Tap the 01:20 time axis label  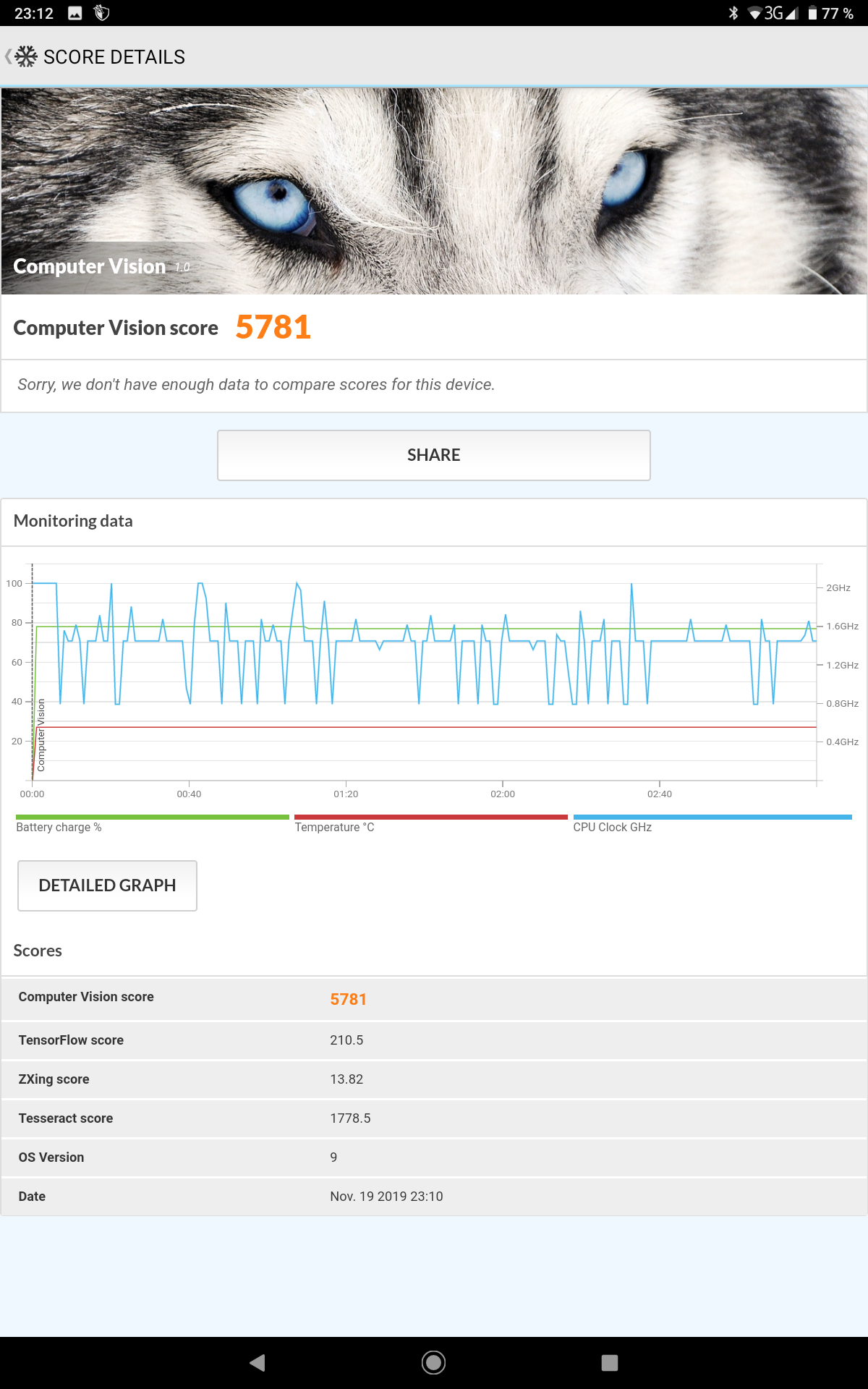pyautogui.click(x=346, y=794)
